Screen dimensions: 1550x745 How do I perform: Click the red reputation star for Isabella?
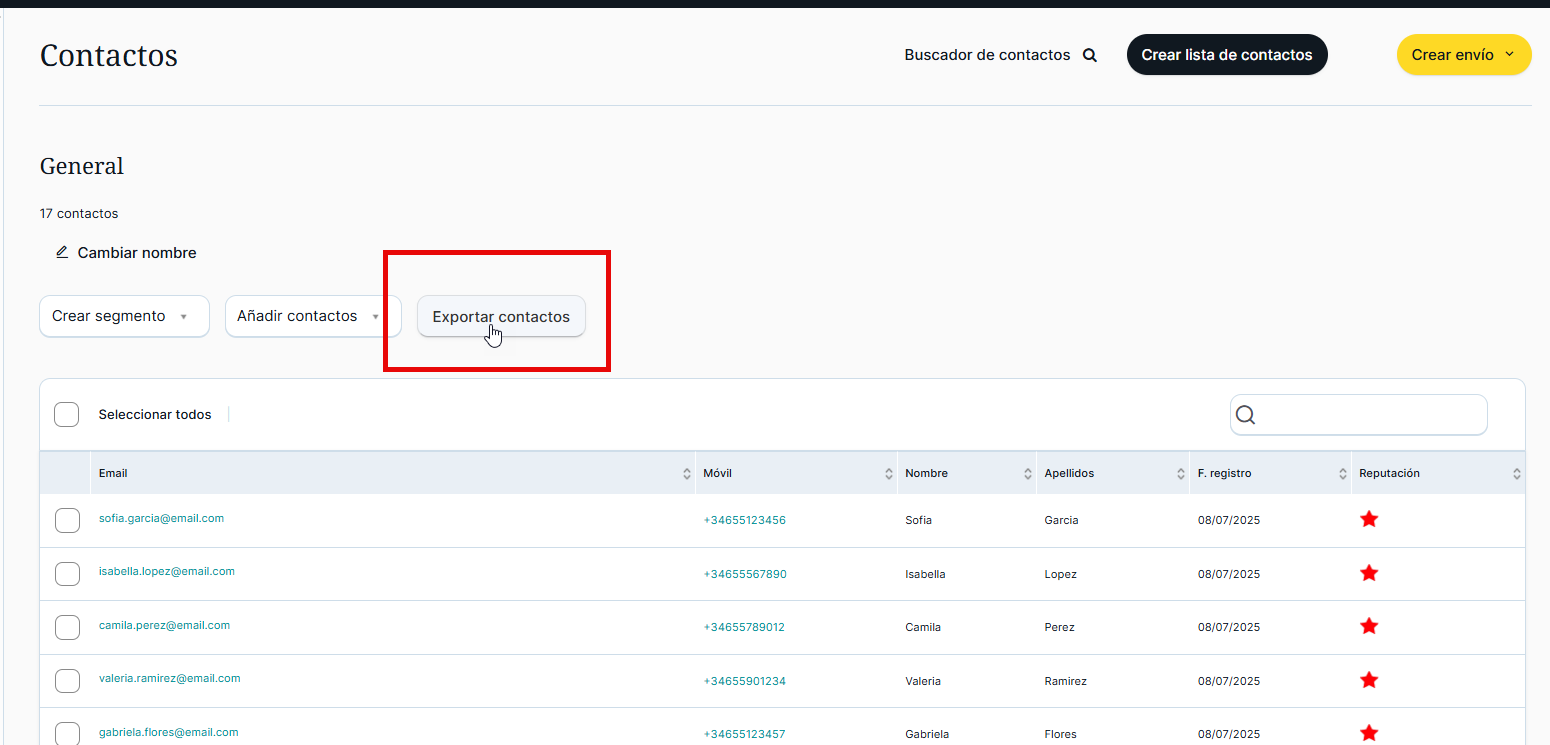(x=1369, y=573)
